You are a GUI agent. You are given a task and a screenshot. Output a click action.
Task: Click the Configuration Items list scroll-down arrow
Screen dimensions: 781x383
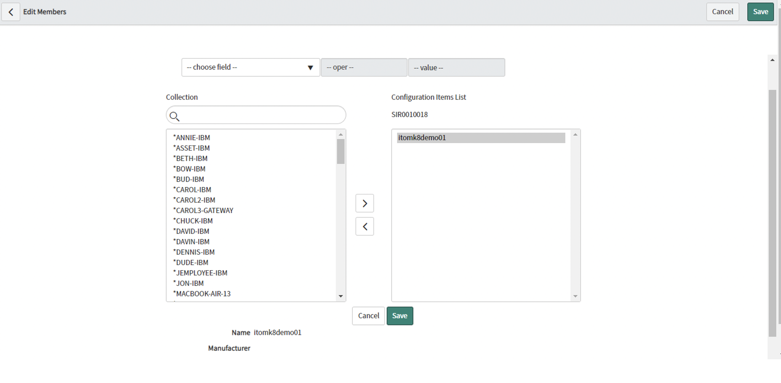(x=575, y=296)
